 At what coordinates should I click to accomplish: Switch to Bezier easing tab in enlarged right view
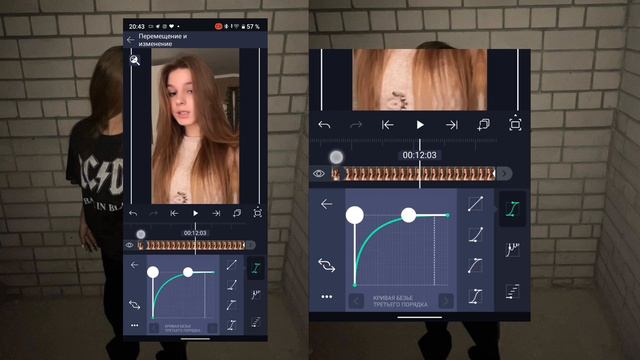[513, 209]
